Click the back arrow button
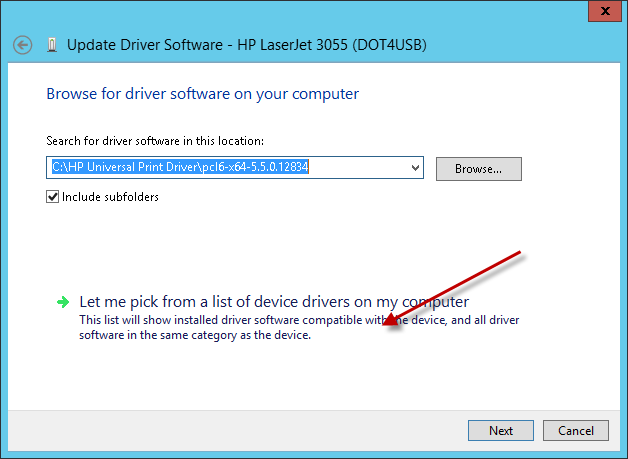The image size is (628, 459). 23,45
